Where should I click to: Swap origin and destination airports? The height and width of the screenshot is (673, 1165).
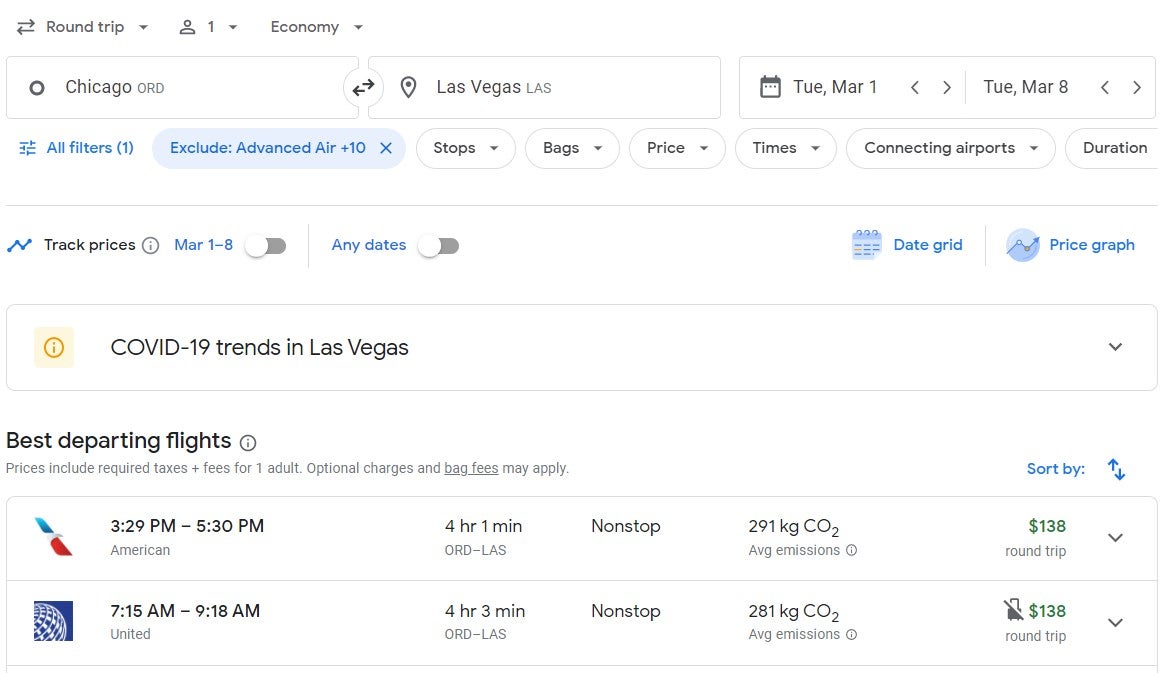[363, 88]
